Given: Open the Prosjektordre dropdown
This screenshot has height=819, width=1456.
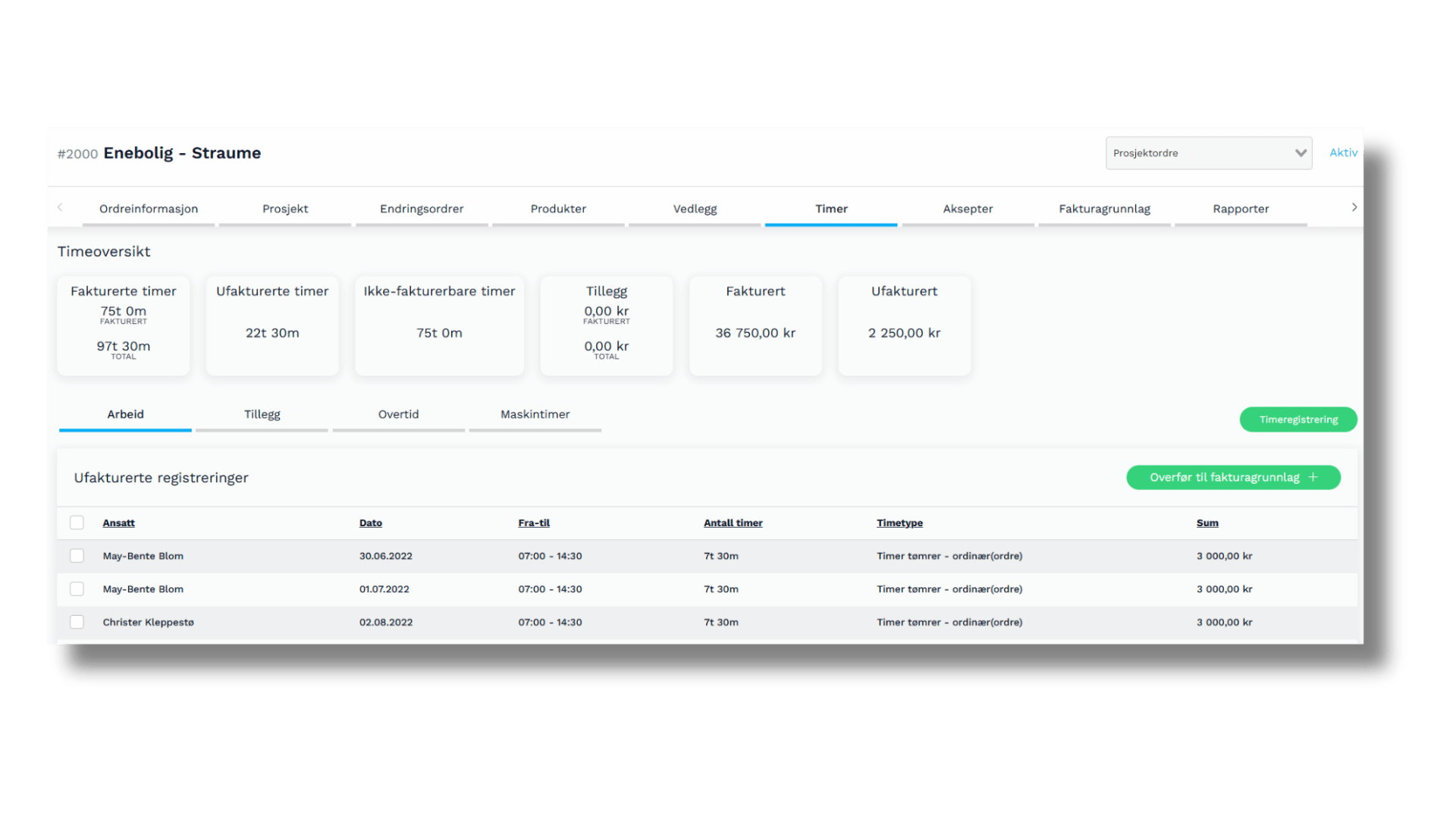Looking at the screenshot, I should [1198, 153].
